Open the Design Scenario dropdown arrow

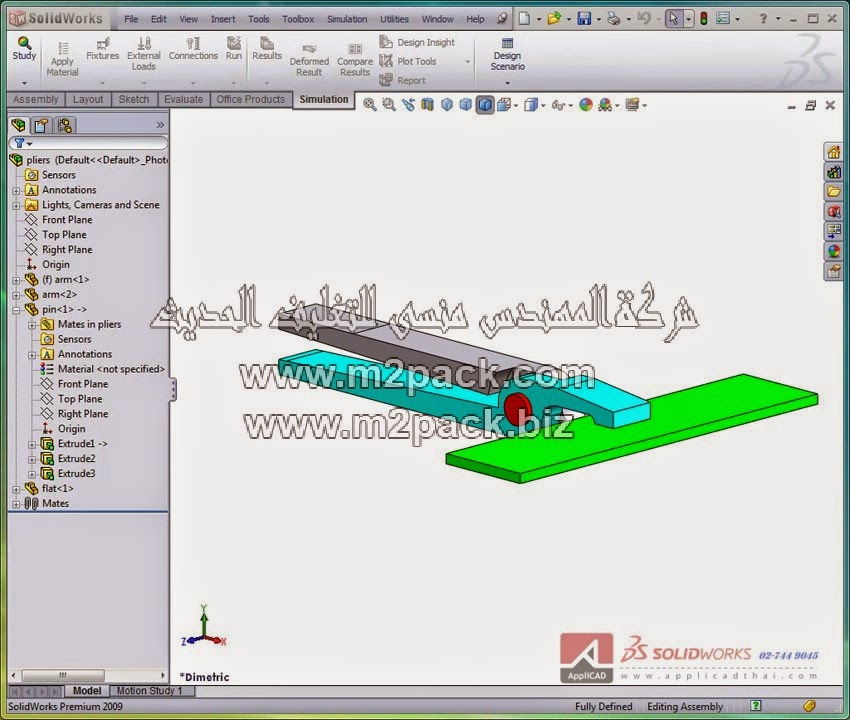click(507, 83)
